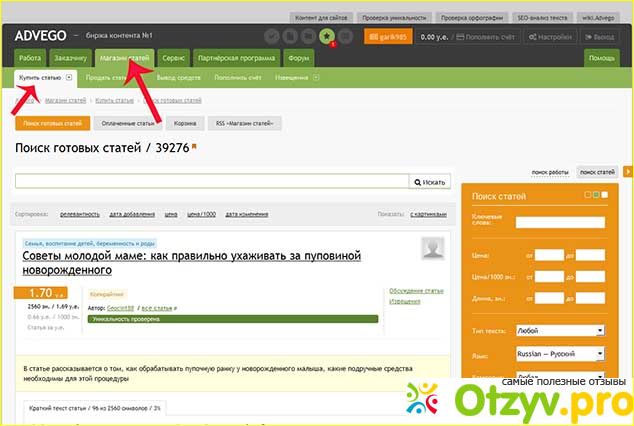Click the Корзина button

(185, 123)
